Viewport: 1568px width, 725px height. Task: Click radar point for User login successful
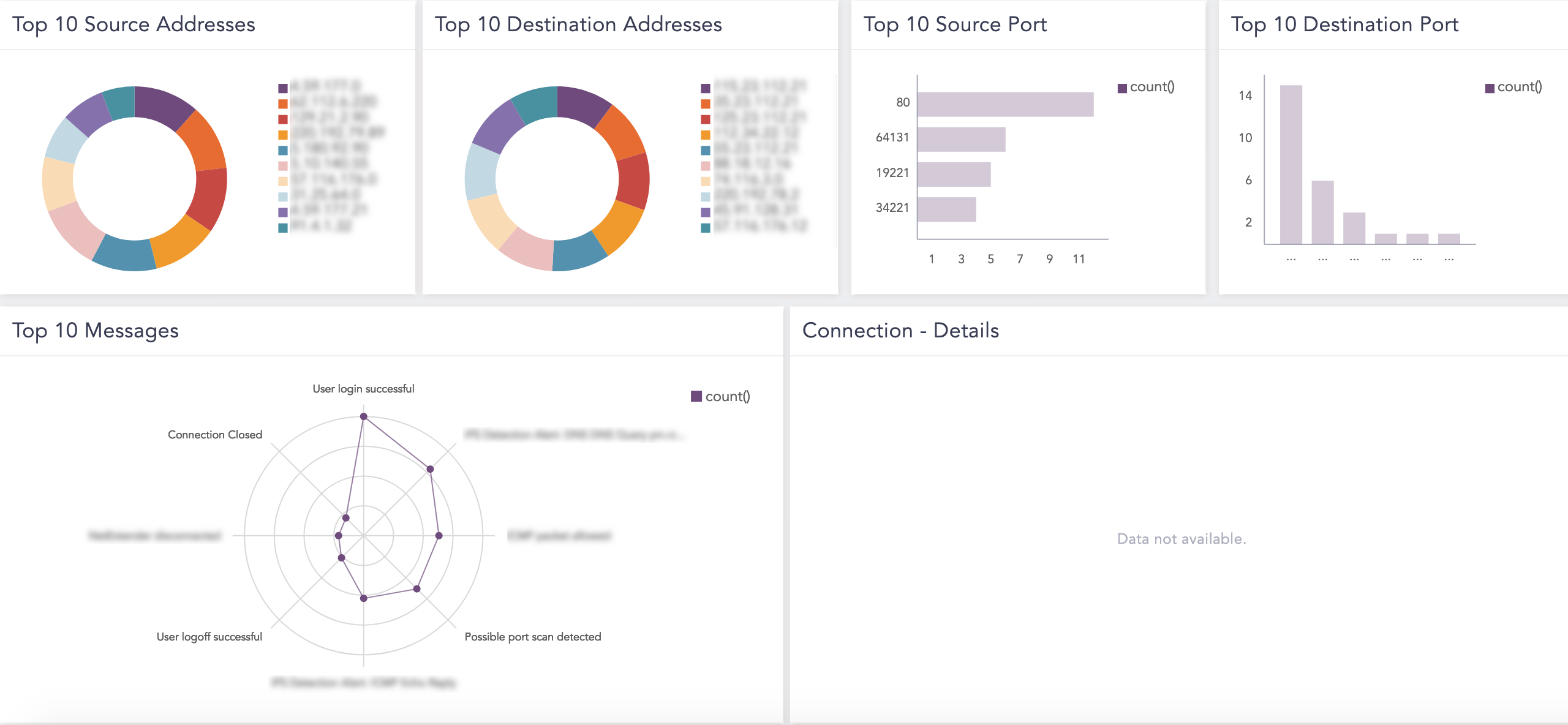click(x=363, y=416)
